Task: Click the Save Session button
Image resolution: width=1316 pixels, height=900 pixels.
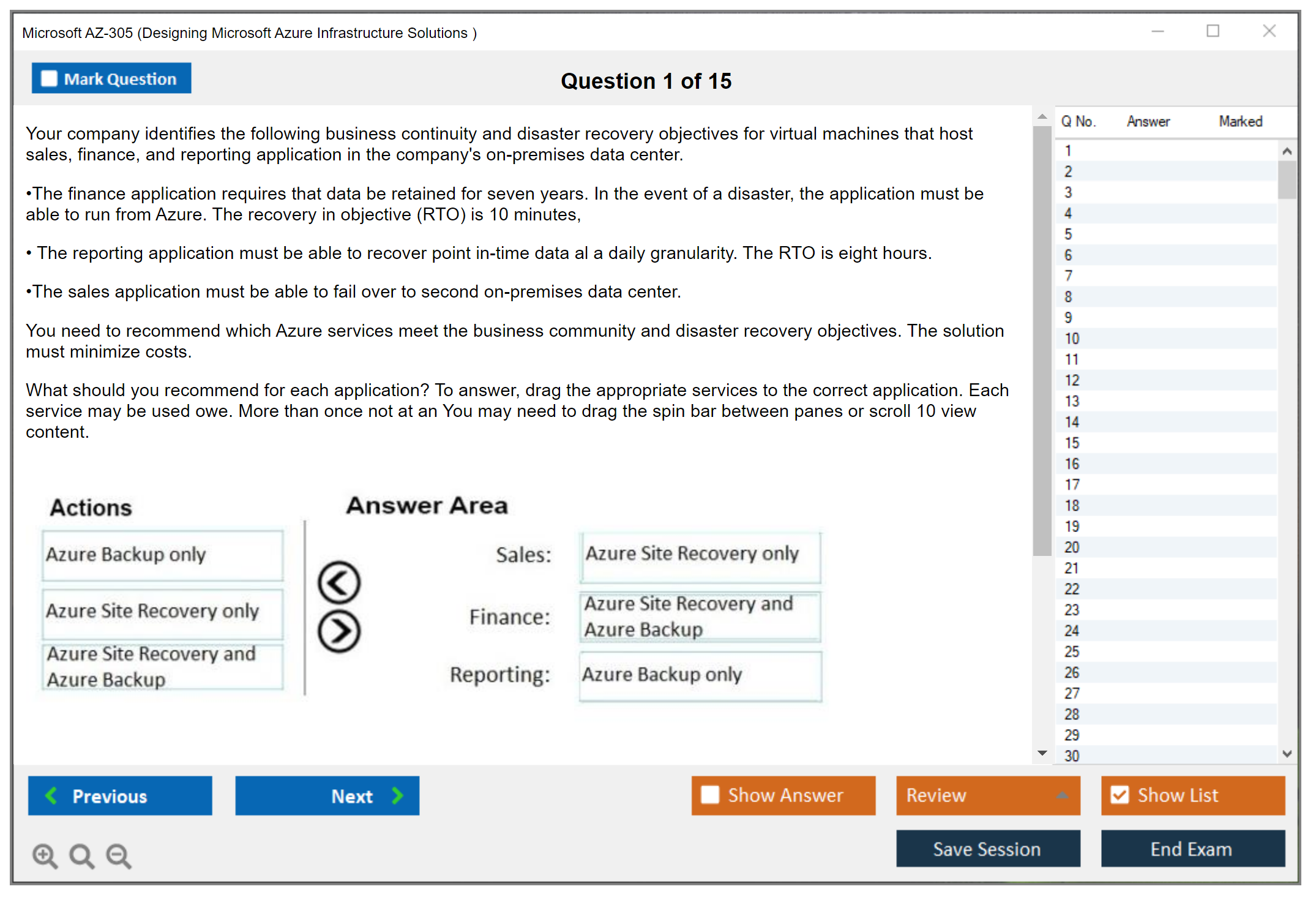Action: point(987,849)
